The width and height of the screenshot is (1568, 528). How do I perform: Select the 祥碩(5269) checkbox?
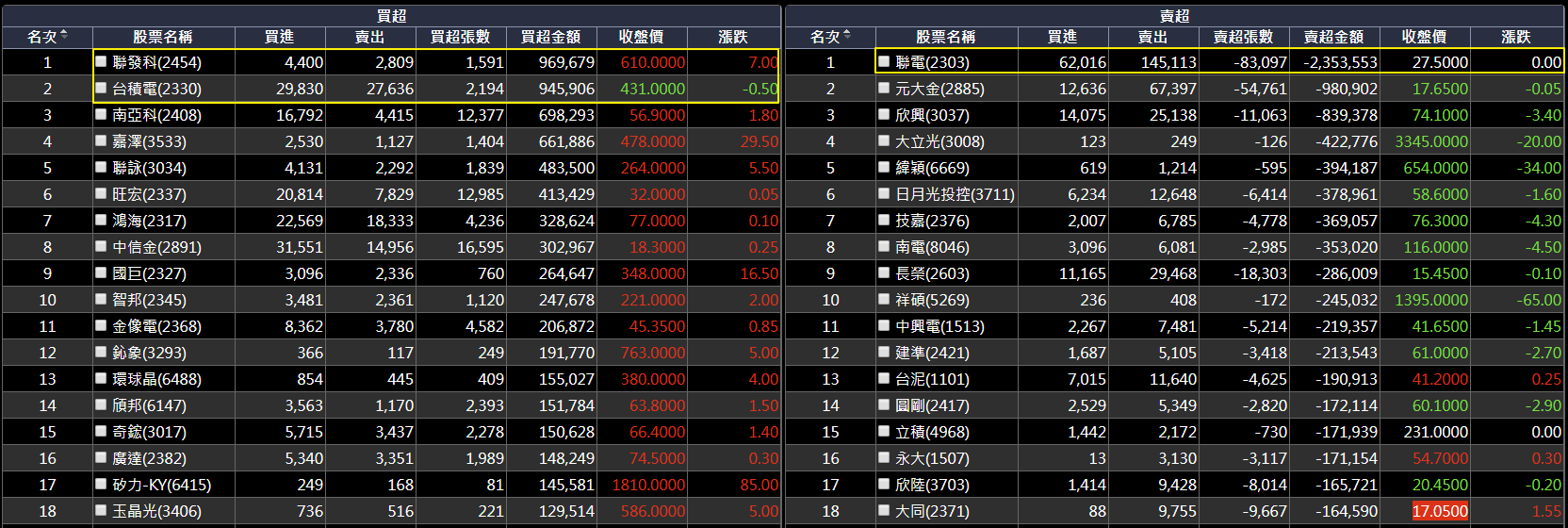click(x=884, y=299)
